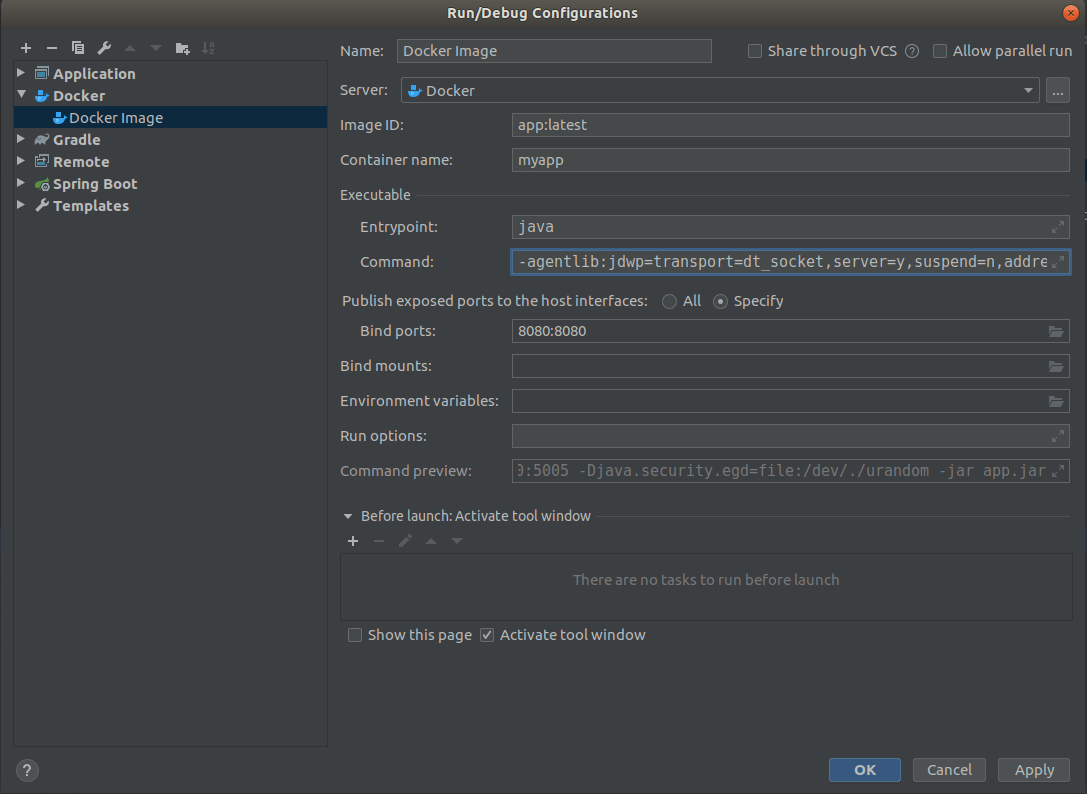Add a new run configuration
1087x794 pixels.
point(25,47)
